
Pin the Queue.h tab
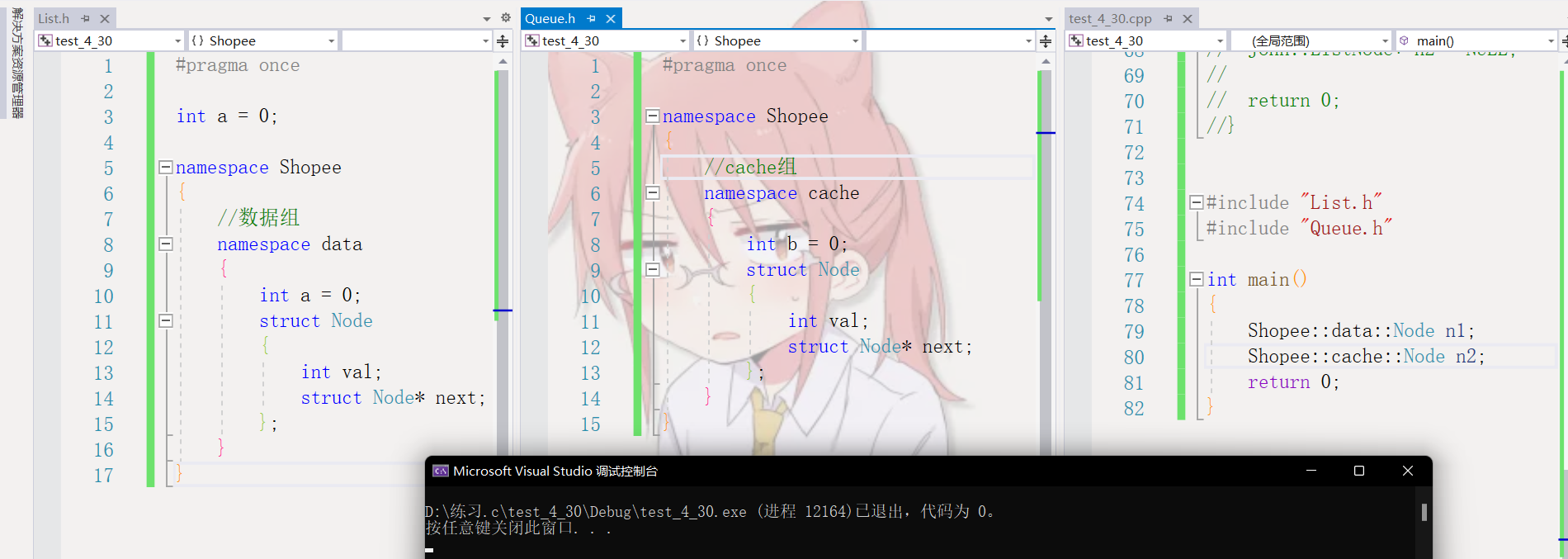tap(591, 18)
